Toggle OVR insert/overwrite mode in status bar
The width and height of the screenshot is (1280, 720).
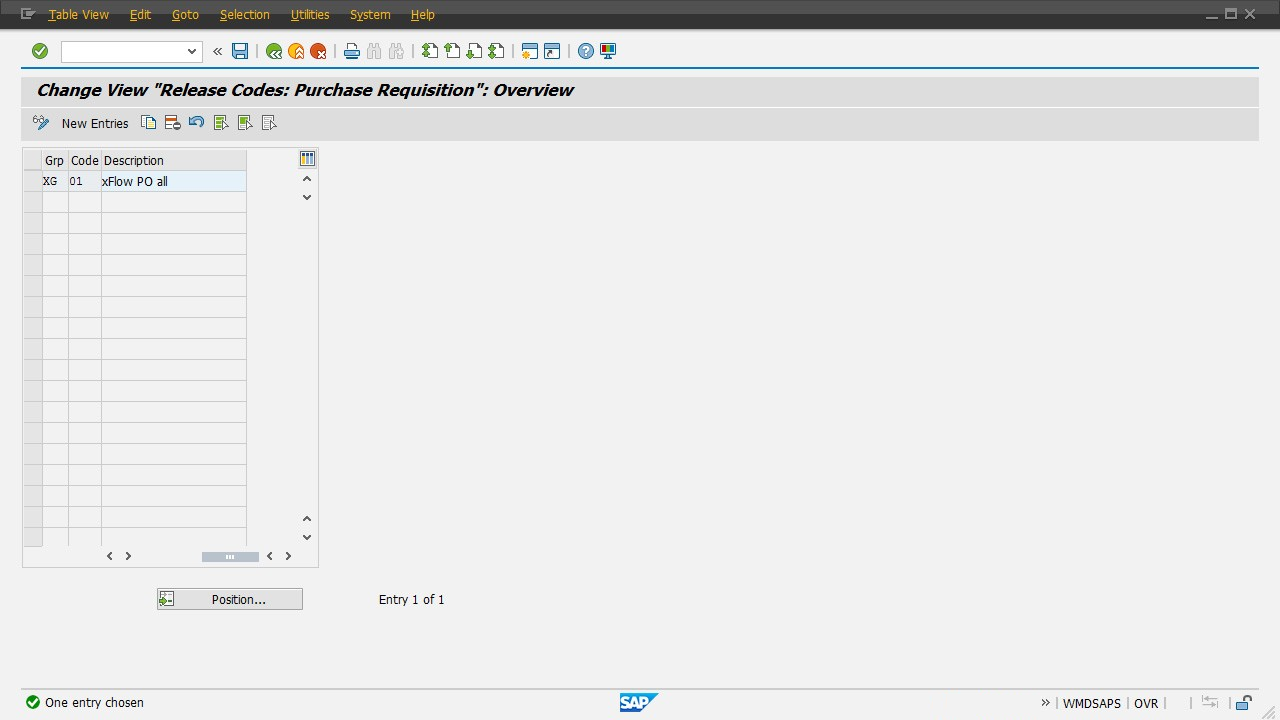[x=1146, y=703]
